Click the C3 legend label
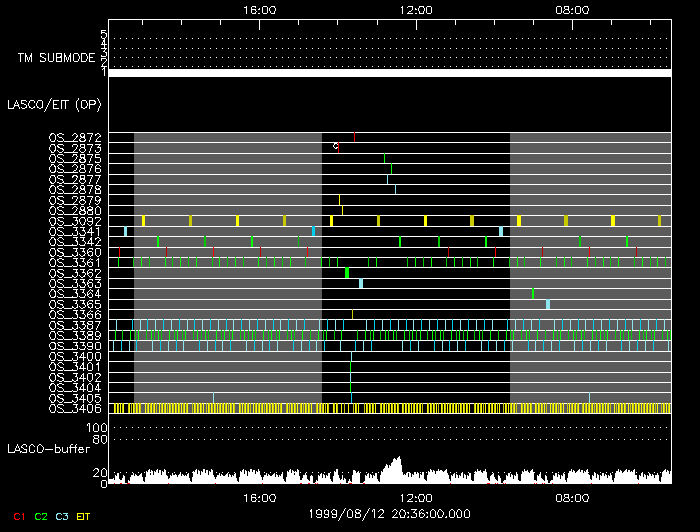700x532 pixels. [62, 516]
